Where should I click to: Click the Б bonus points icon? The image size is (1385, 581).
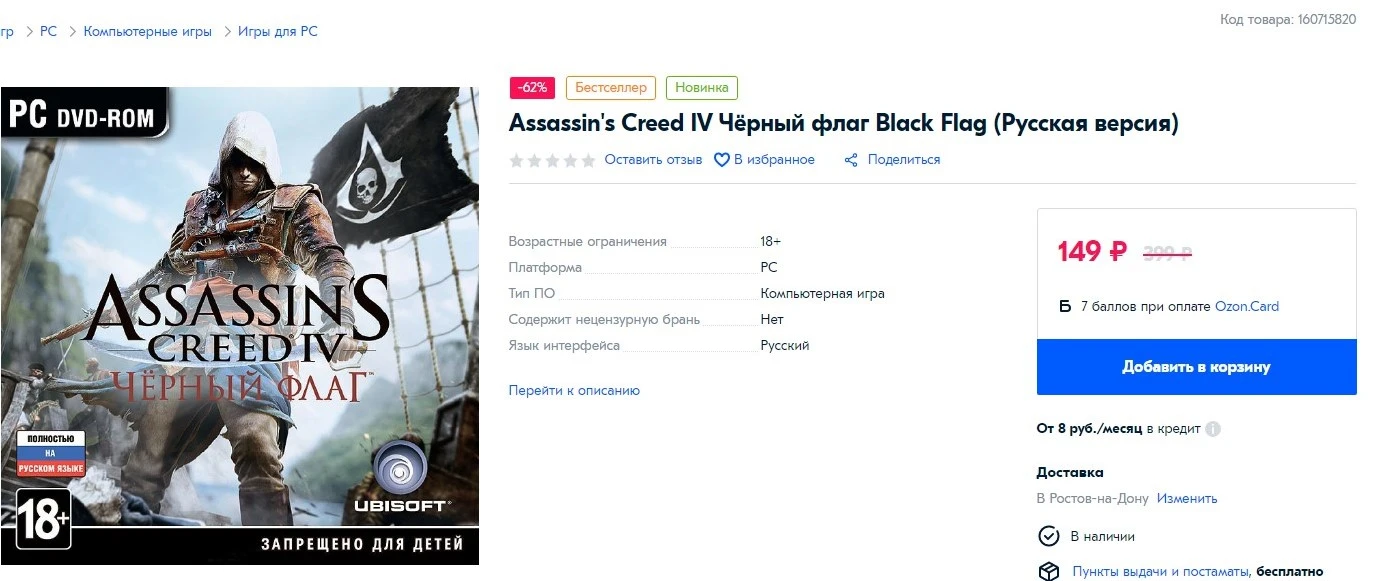point(1065,307)
